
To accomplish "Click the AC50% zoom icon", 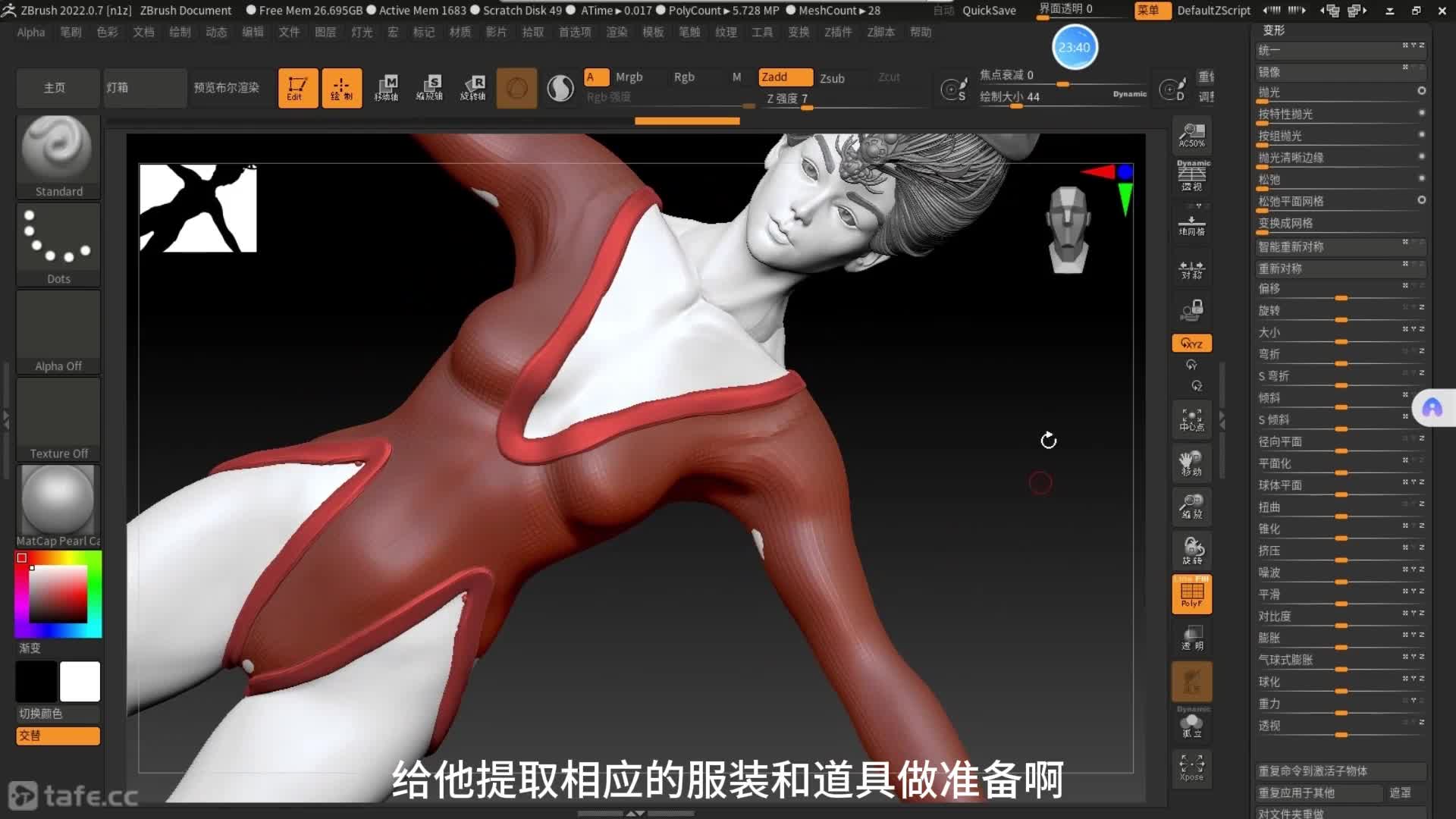I will click(1191, 136).
